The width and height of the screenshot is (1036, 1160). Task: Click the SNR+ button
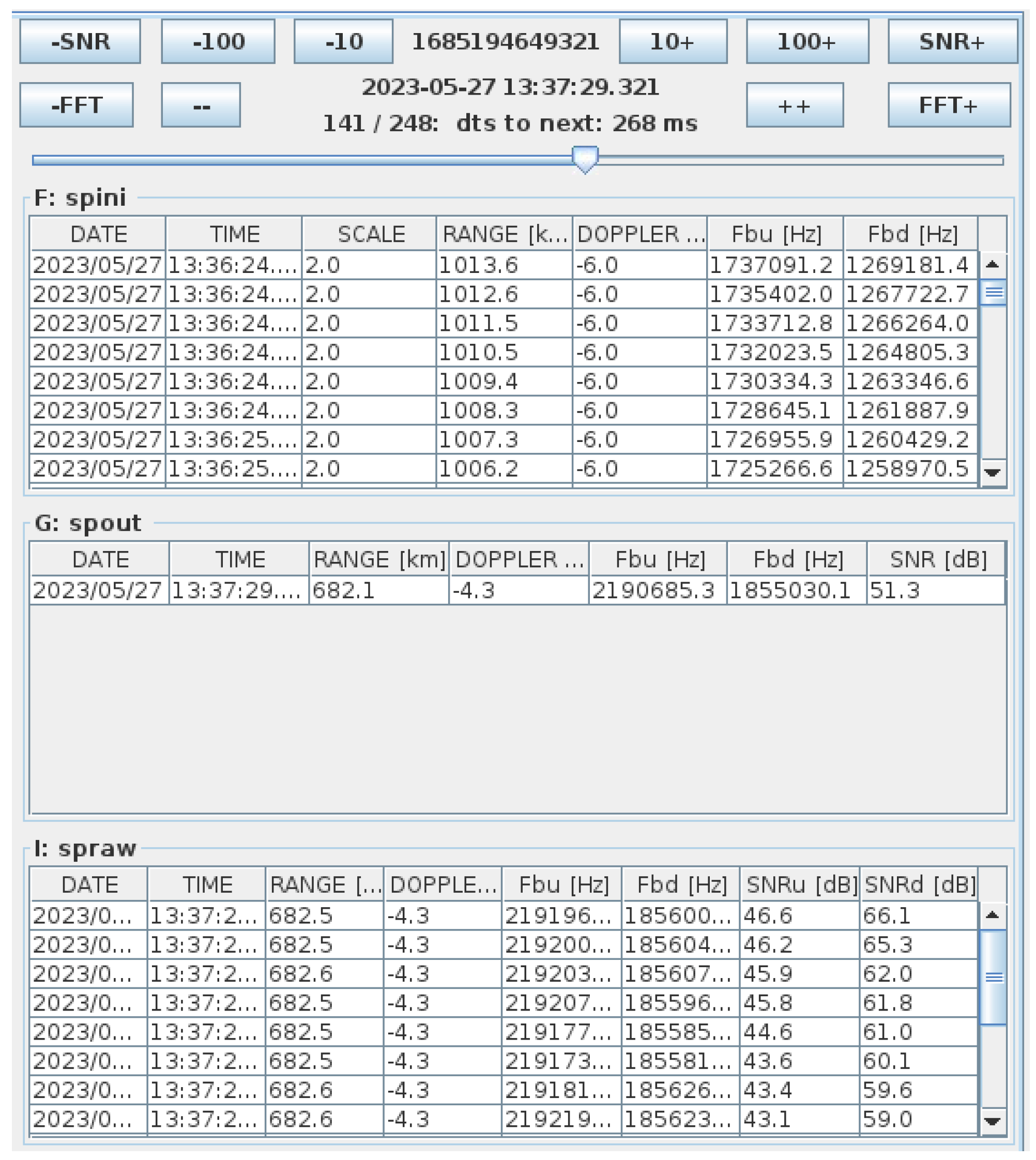952,41
